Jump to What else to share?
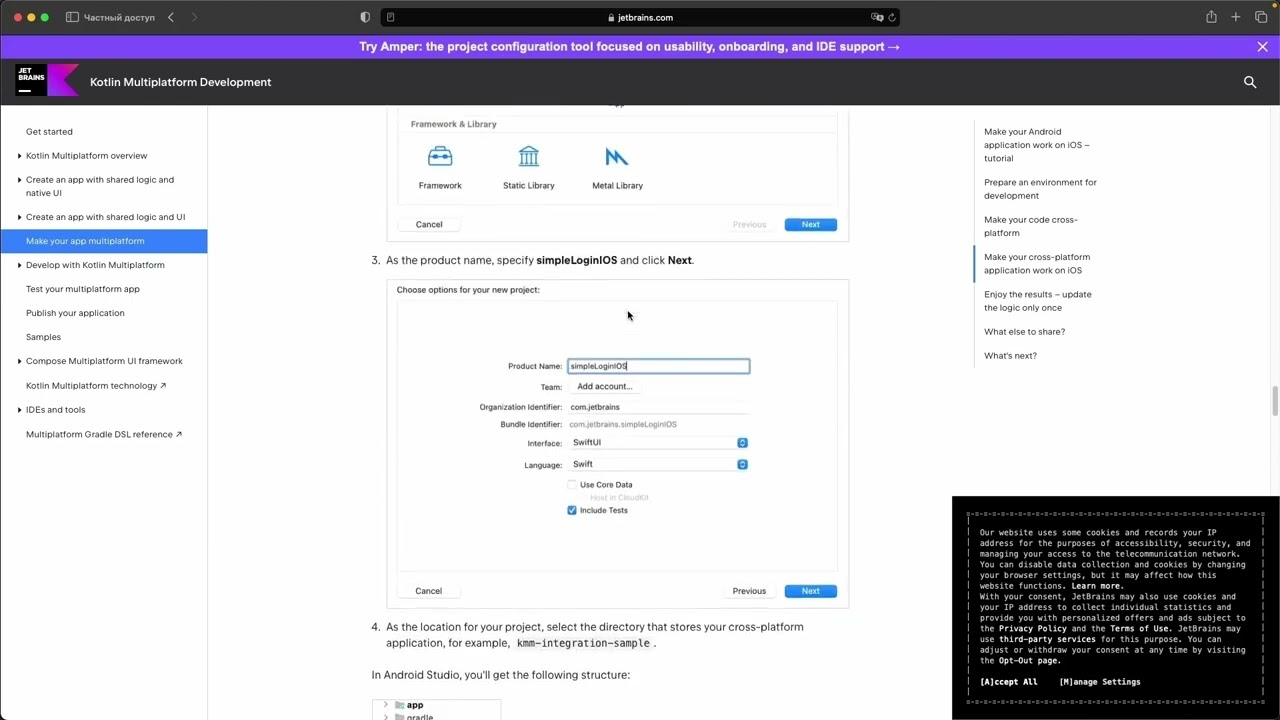 coord(1024,332)
